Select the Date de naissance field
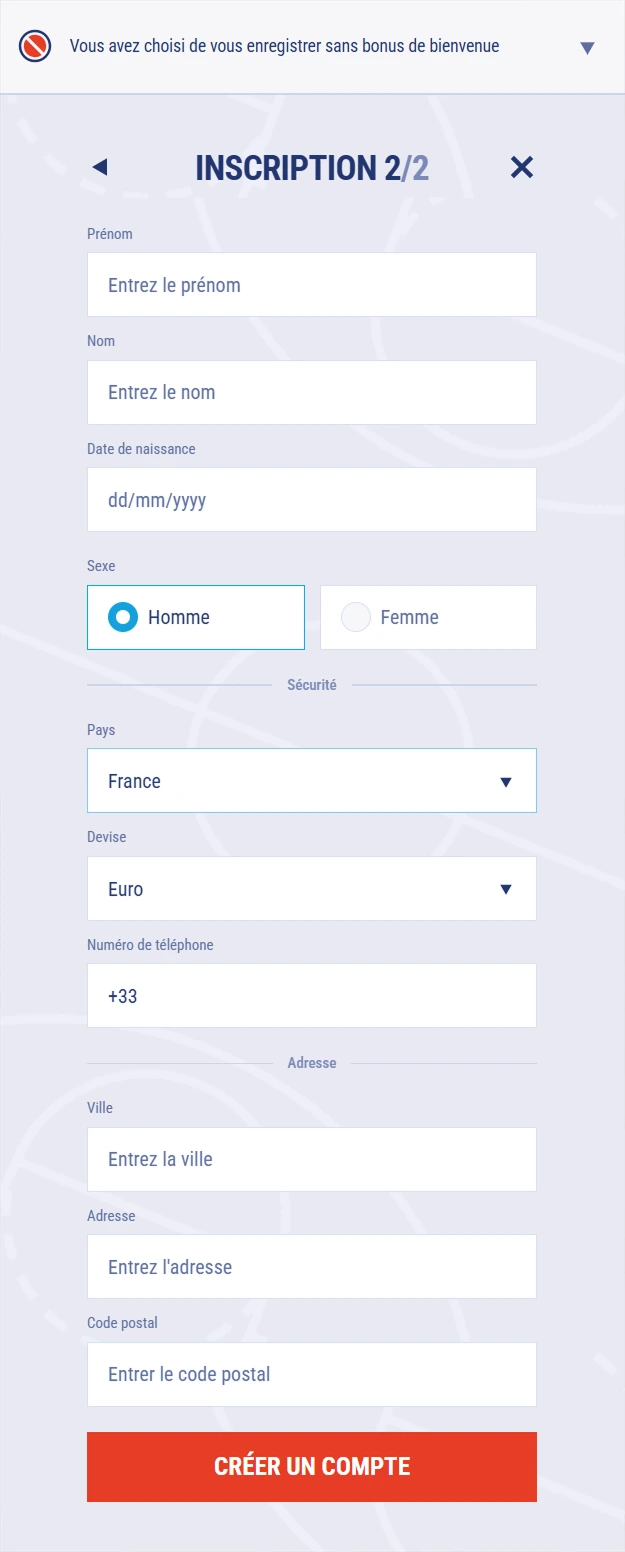The width and height of the screenshot is (625, 1552). tap(311, 500)
